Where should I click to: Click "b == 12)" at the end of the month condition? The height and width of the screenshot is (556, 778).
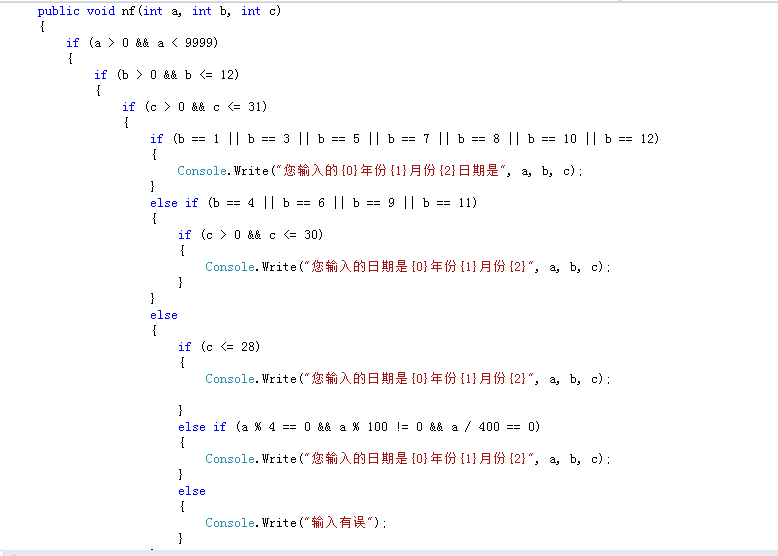pyautogui.click(x=632, y=139)
